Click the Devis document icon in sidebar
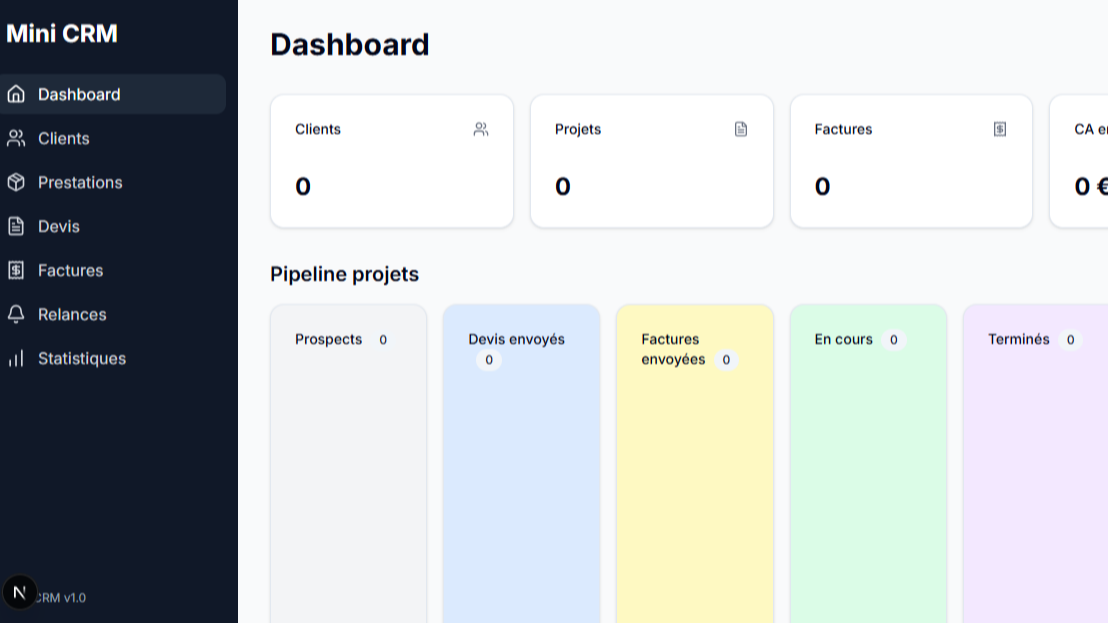The height and width of the screenshot is (623, 1108). point(16,226)
